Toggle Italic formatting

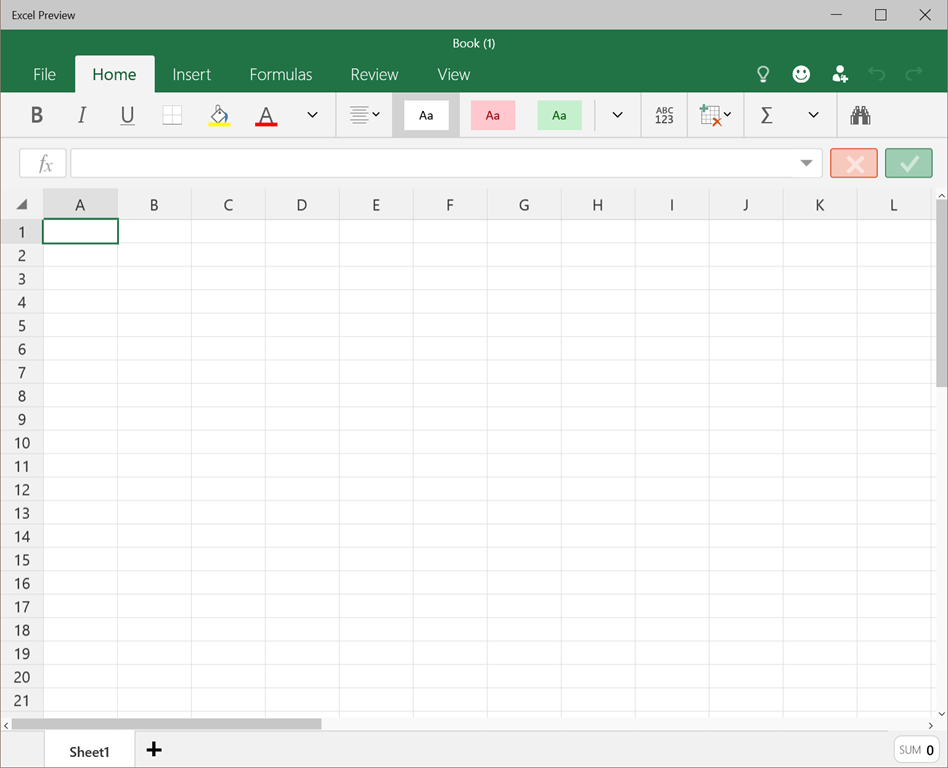(x=82, y=115)
